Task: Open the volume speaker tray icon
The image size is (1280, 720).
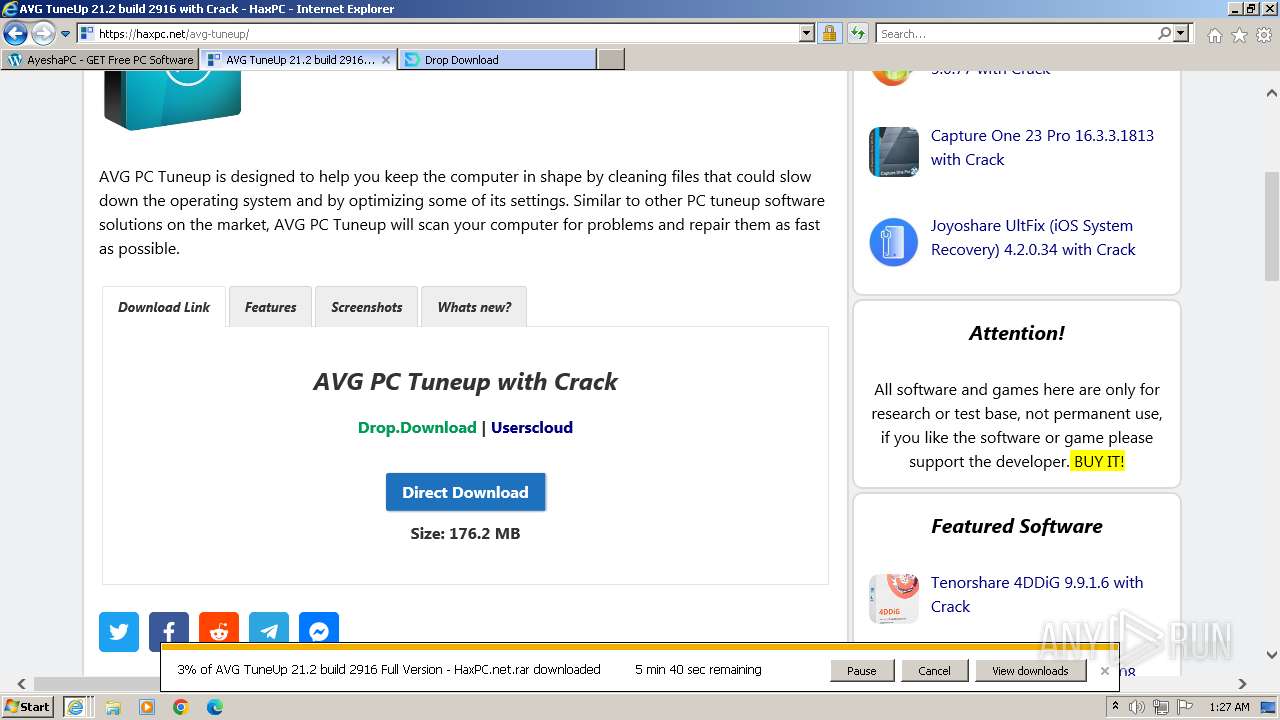Action: click(1137, 707)
